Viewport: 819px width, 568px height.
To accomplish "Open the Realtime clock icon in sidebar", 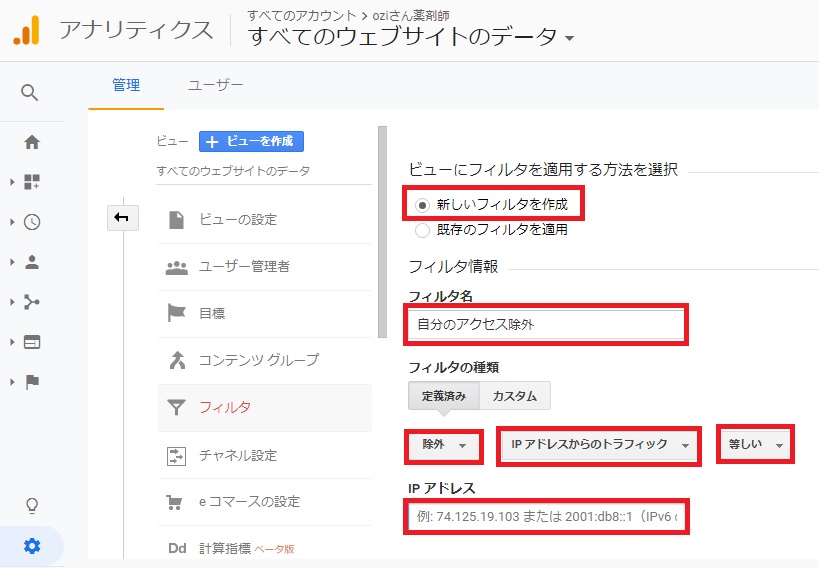I will point(31,222).
